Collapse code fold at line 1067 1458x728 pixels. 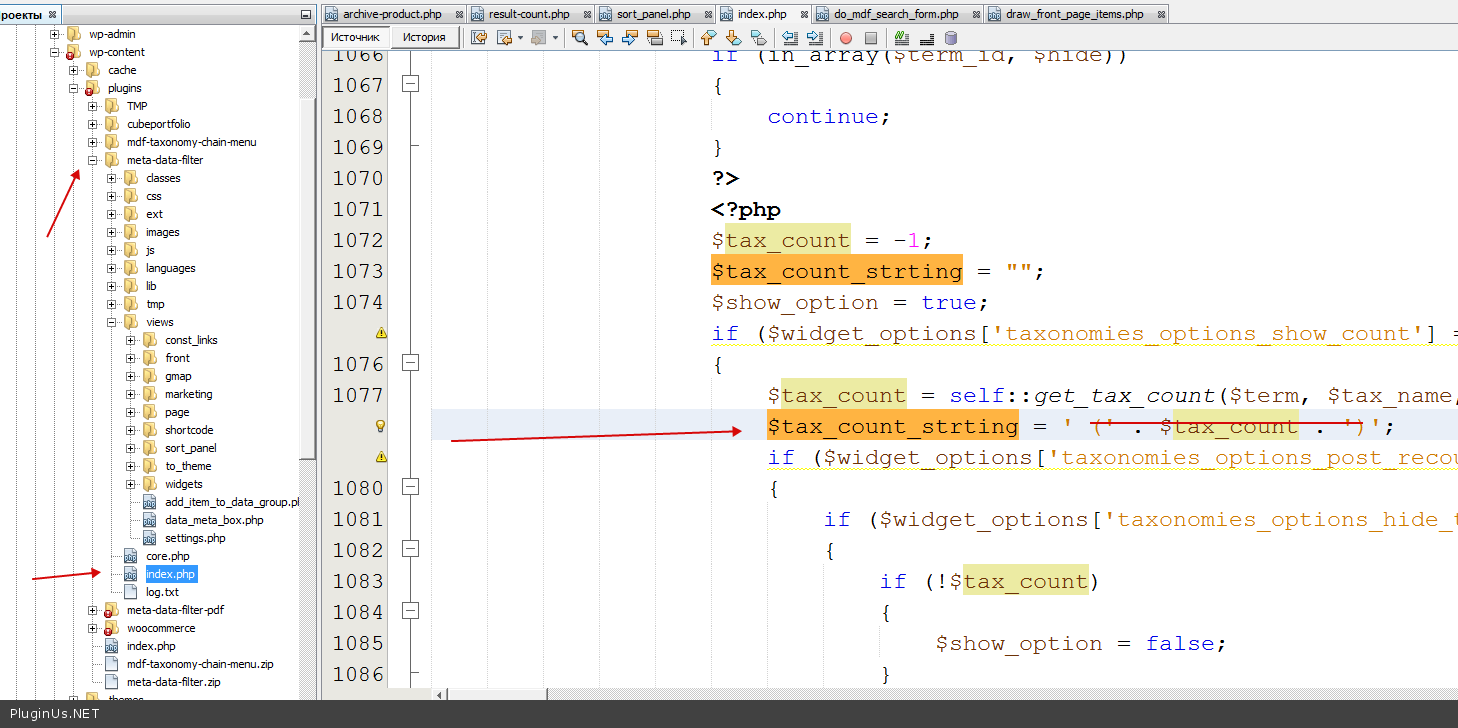pos(409,85)
